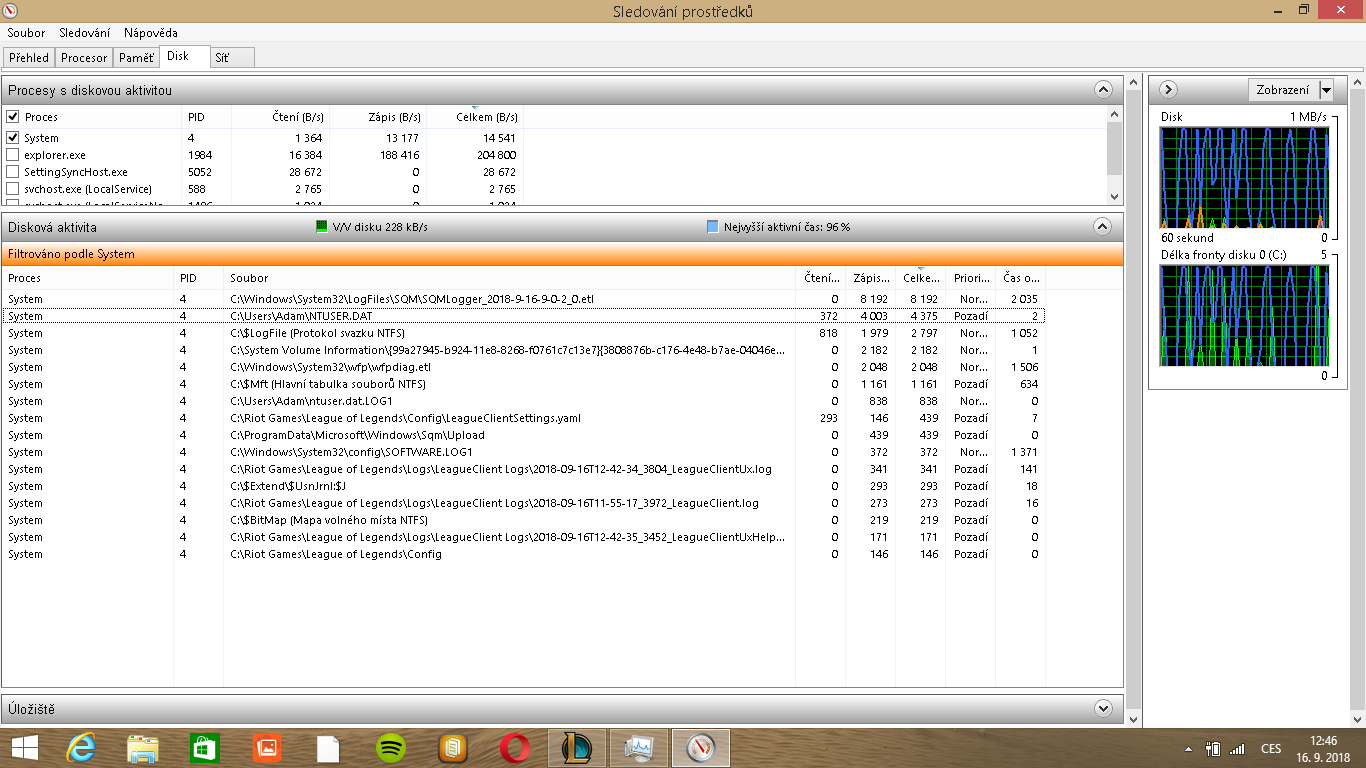Open the CES input language indicator
The height and width of the screenshot is (768, 1366).
pos(1271,748)
